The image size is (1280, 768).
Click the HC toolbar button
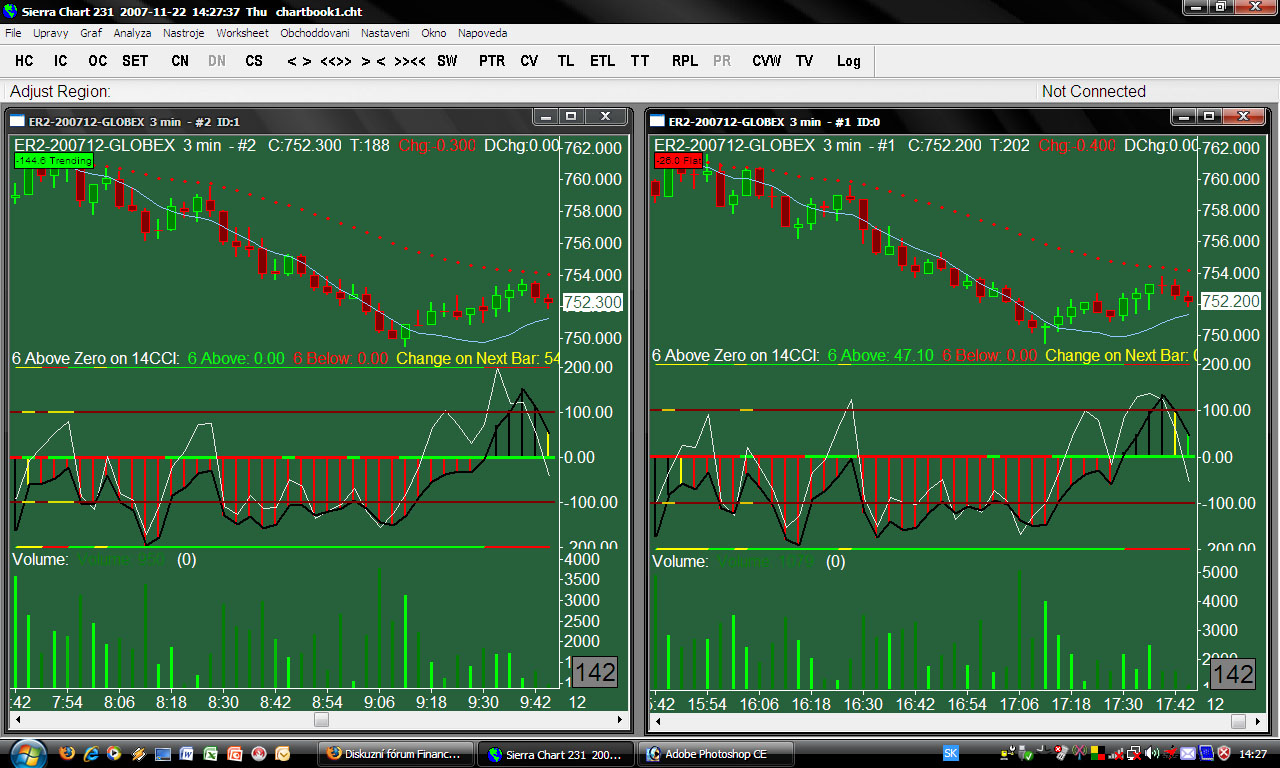point(24,61)
